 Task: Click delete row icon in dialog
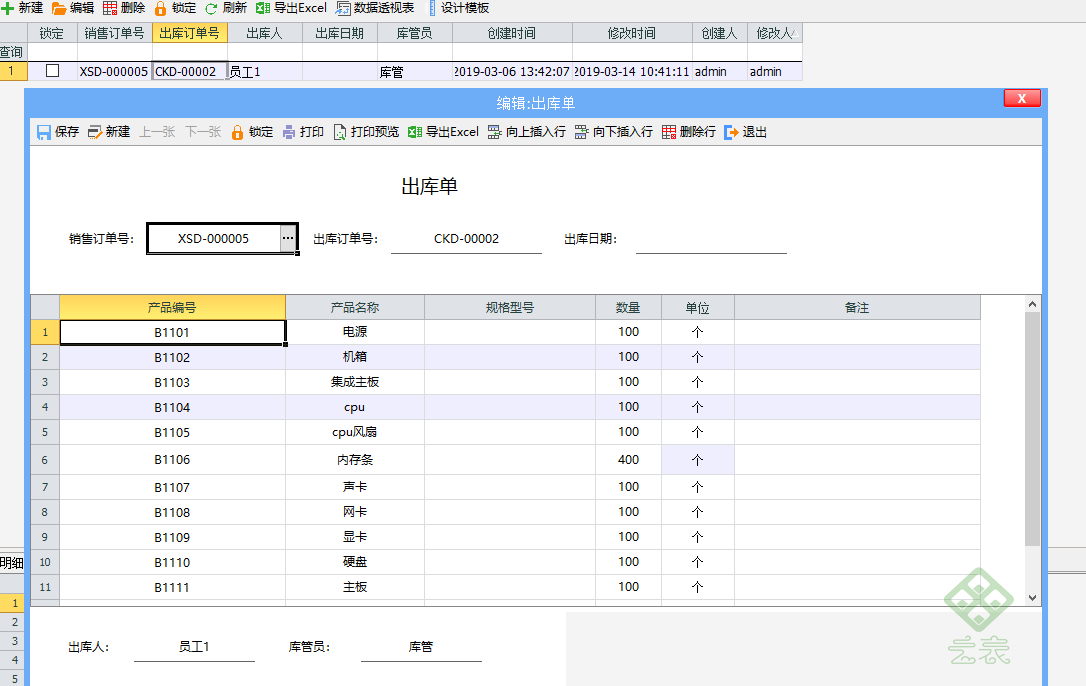(668, 132)
